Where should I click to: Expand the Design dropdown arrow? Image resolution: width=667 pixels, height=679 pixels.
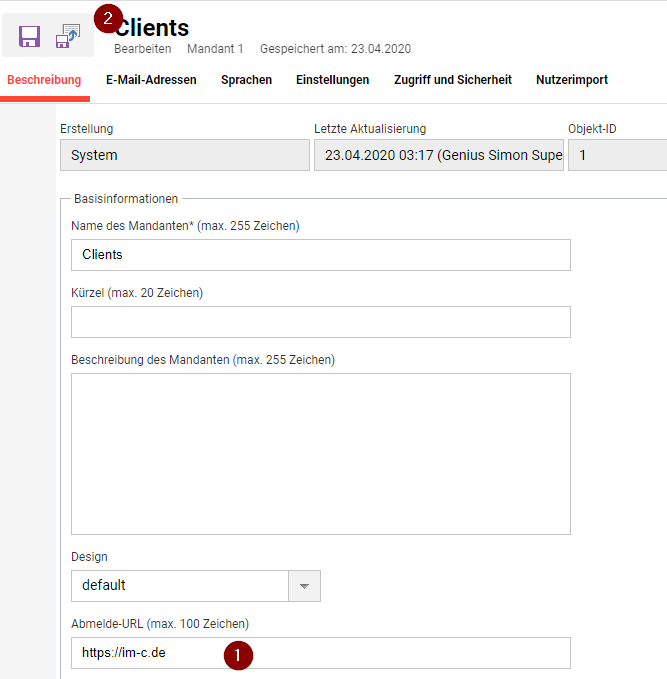(x=304, y=586)
